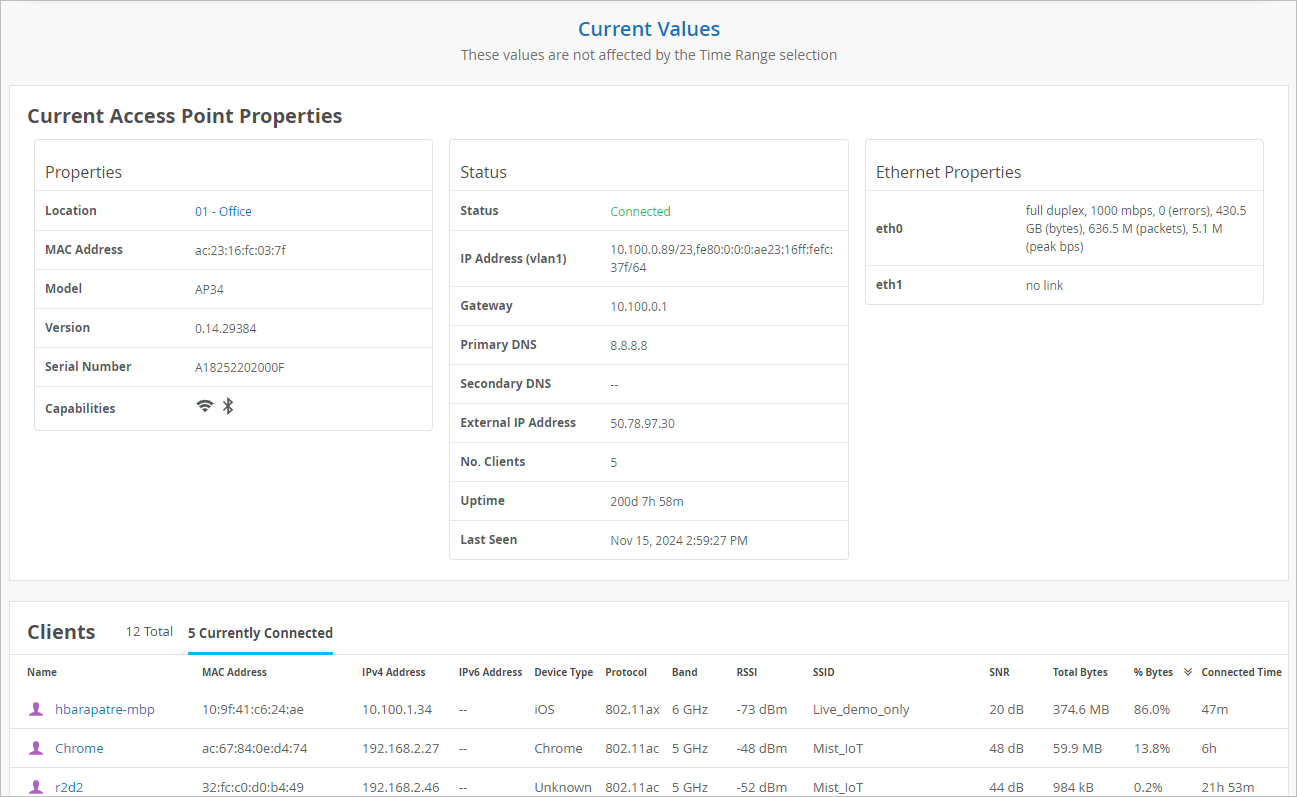Screen dimensions: 1297x797
Task: Sort clients by RSSI column header
Action: click(x=747, y=672)
